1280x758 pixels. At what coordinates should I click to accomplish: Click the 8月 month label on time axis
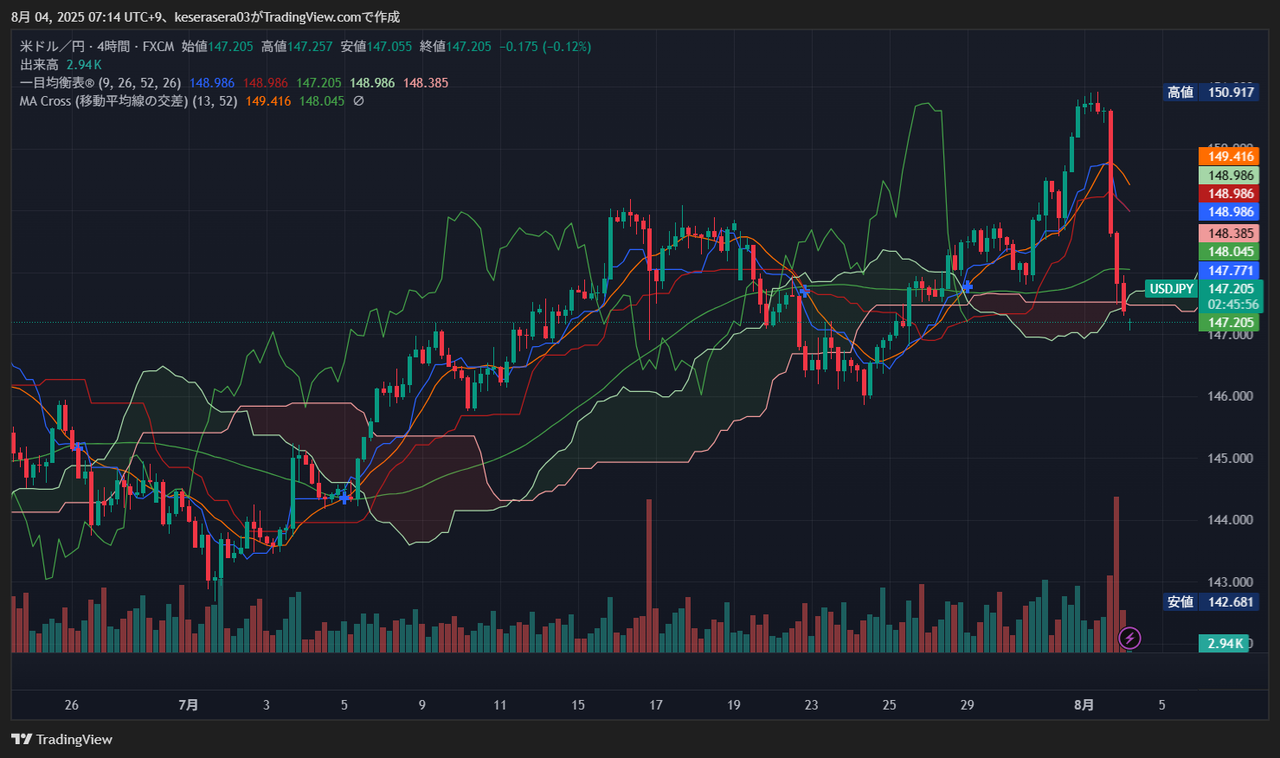[1084, 705]
